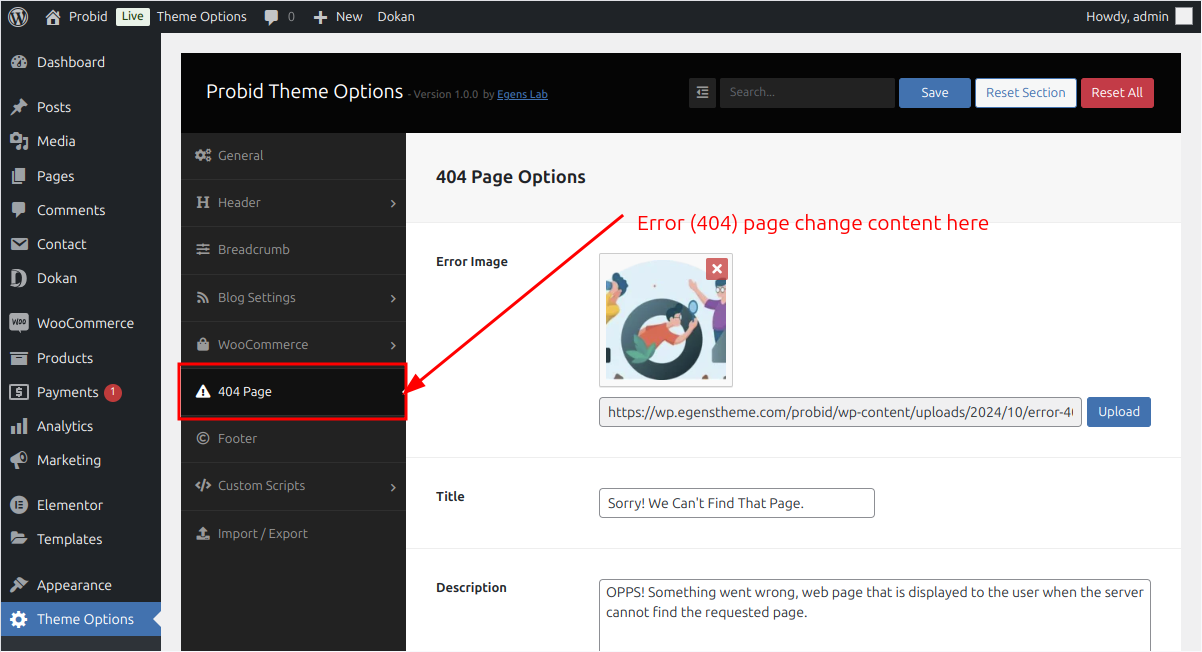Viewport: 1202px width, 652px height.
Task: Open the Payments menu with 1 notification
Action: pos(80,392)
